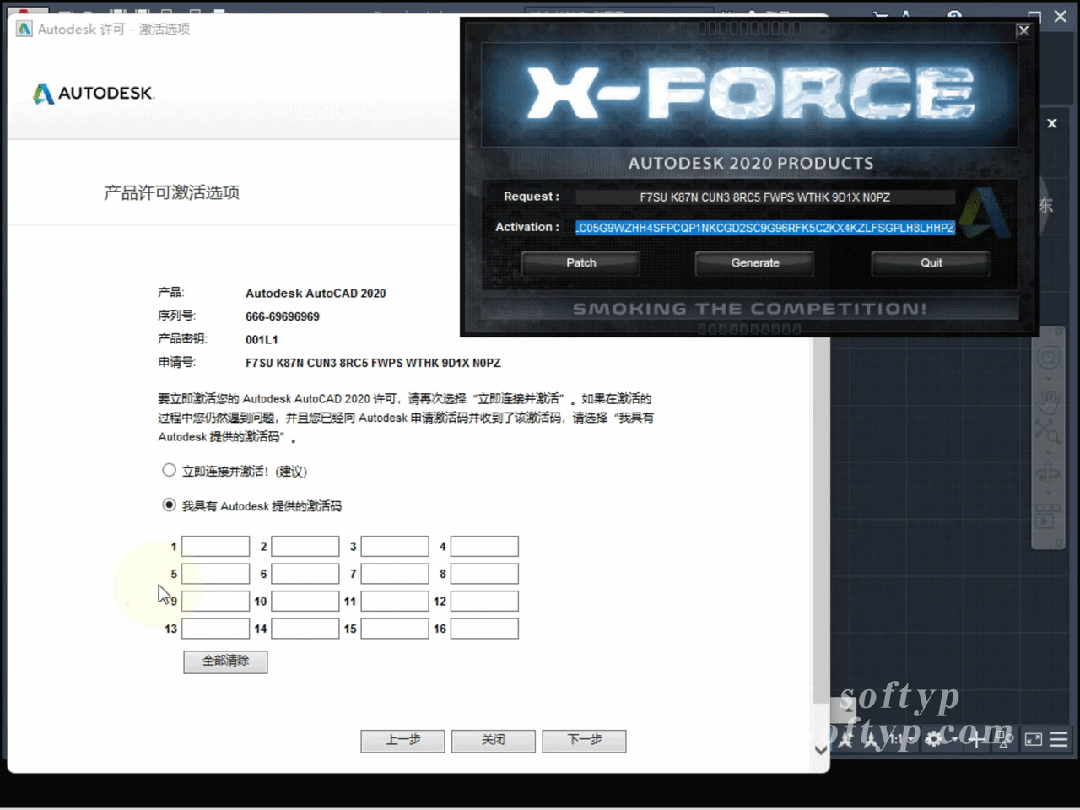Close the X-Force window with its X
The image size is (1080, 810).
click(1024, 30)
